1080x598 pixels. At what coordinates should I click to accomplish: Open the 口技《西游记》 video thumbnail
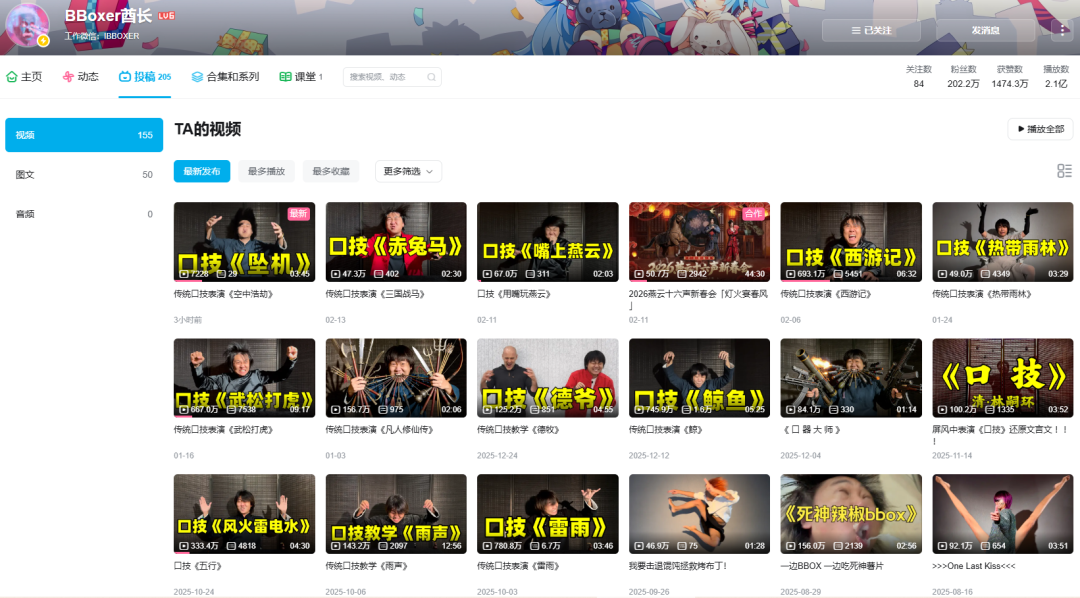851,242
